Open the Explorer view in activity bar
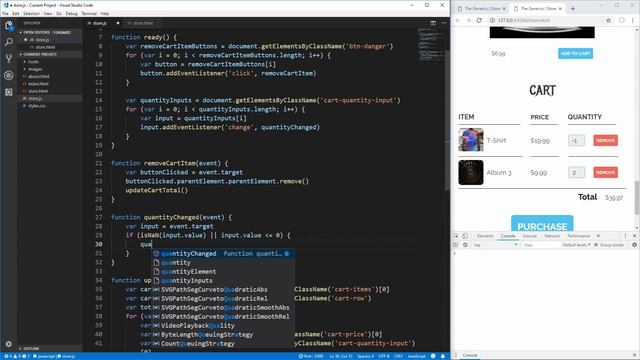This screenshot has height=360, width=640. click(9, 25)
